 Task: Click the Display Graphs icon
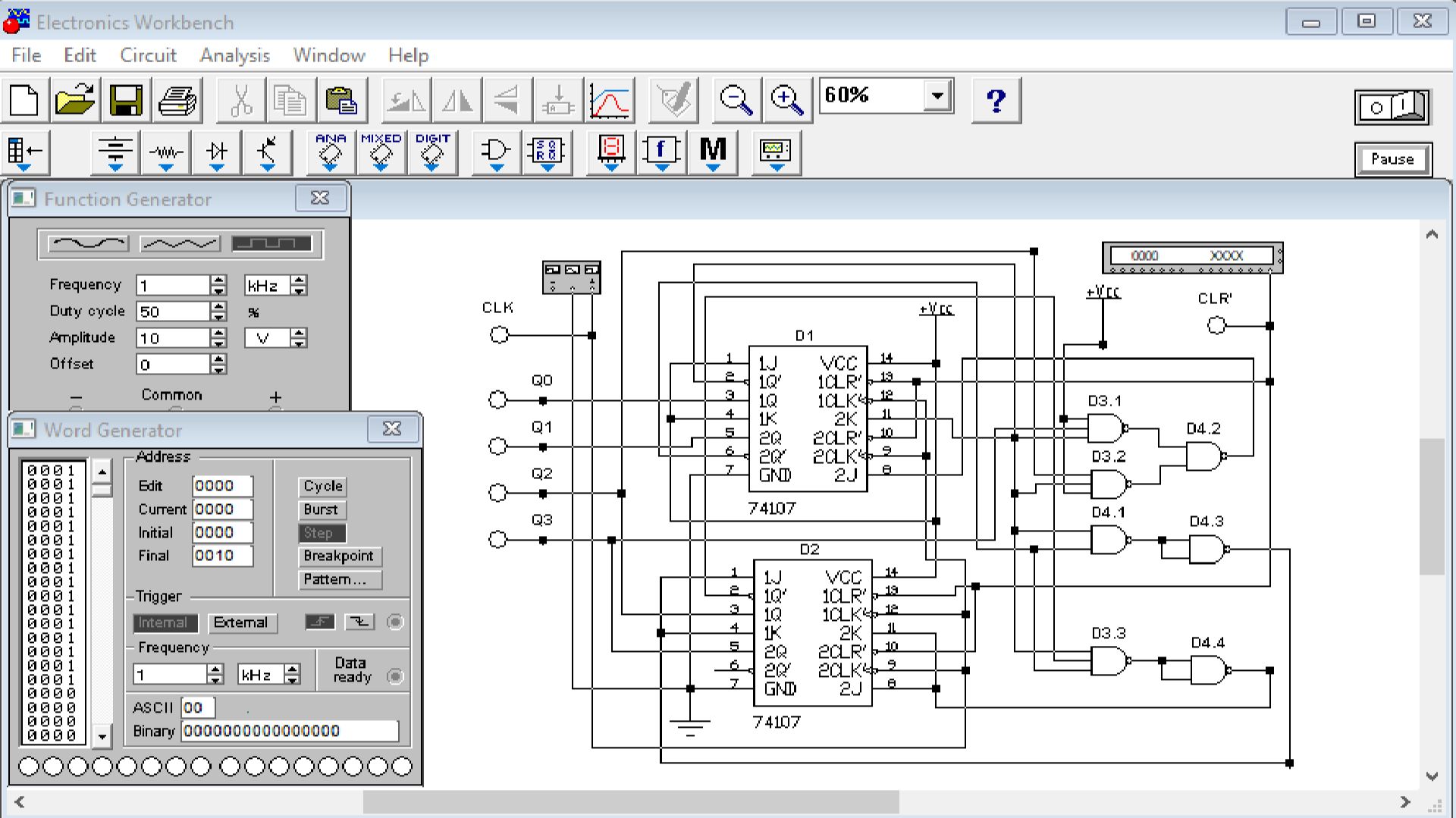pos(610,100)
